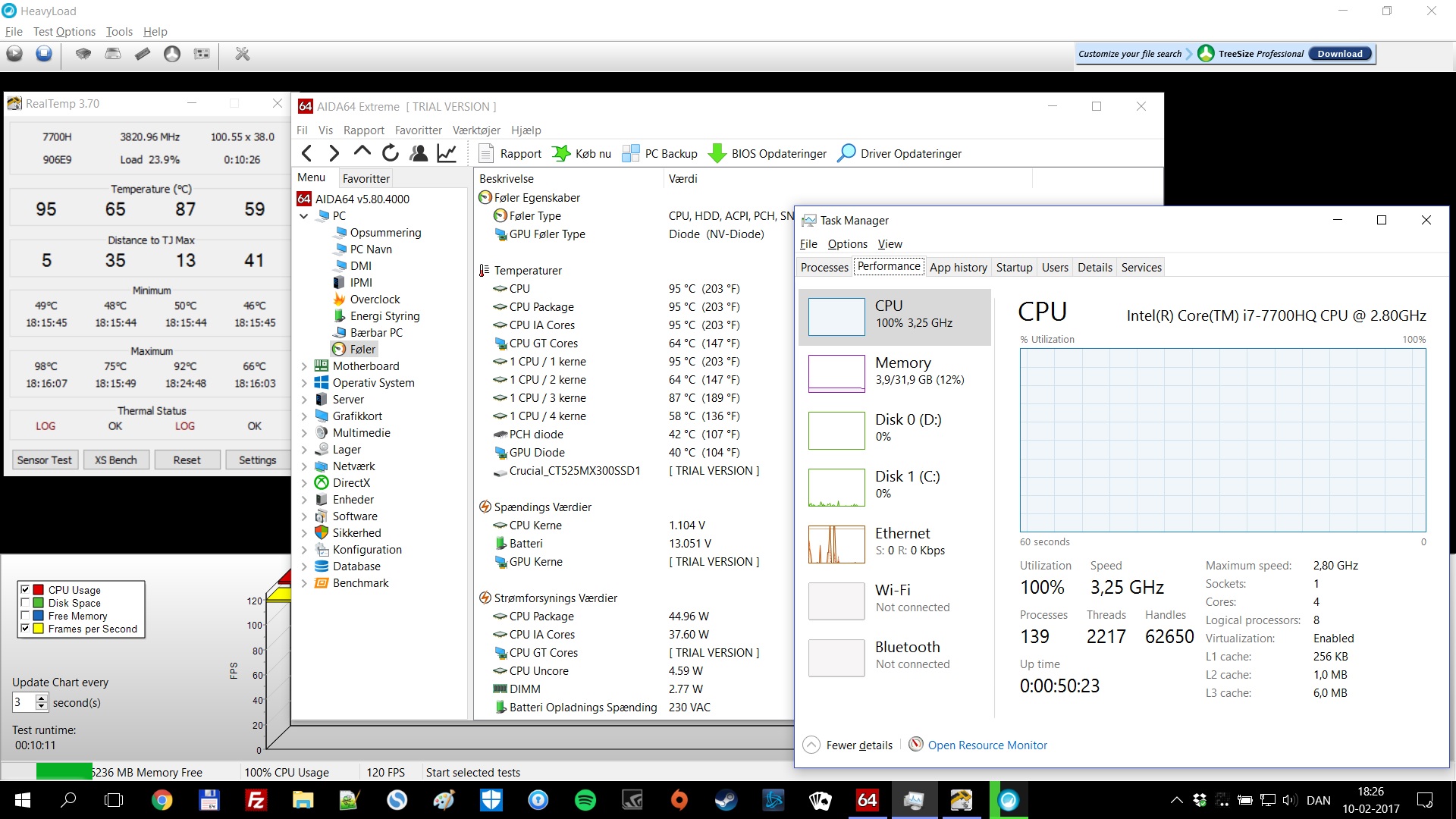Open Chrome from the taskbar
The image size is (1456, 819).
pyautogui.click(x=162, y=800)
